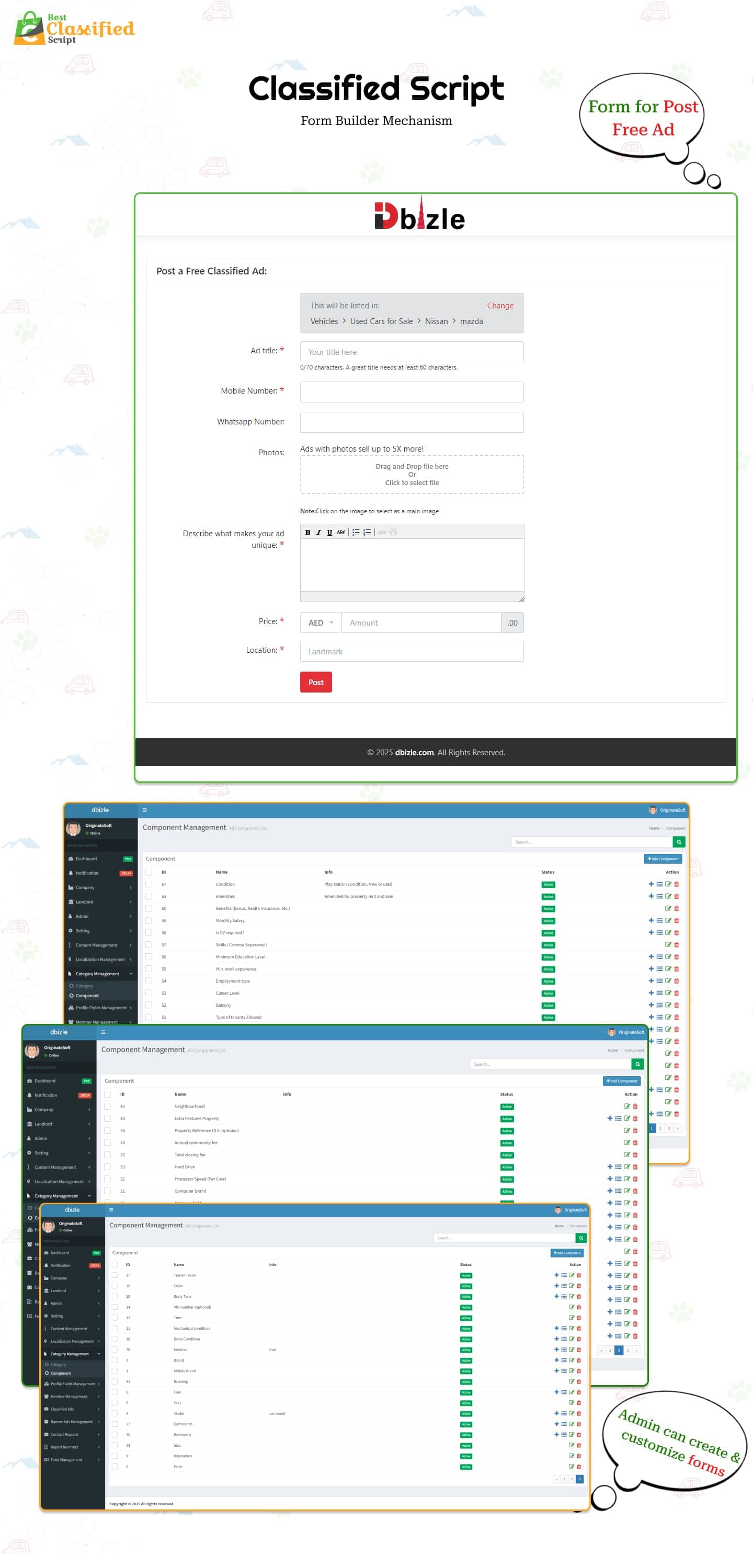
Task: Select checkbox beside Transmission component row
Action: 115,1275
